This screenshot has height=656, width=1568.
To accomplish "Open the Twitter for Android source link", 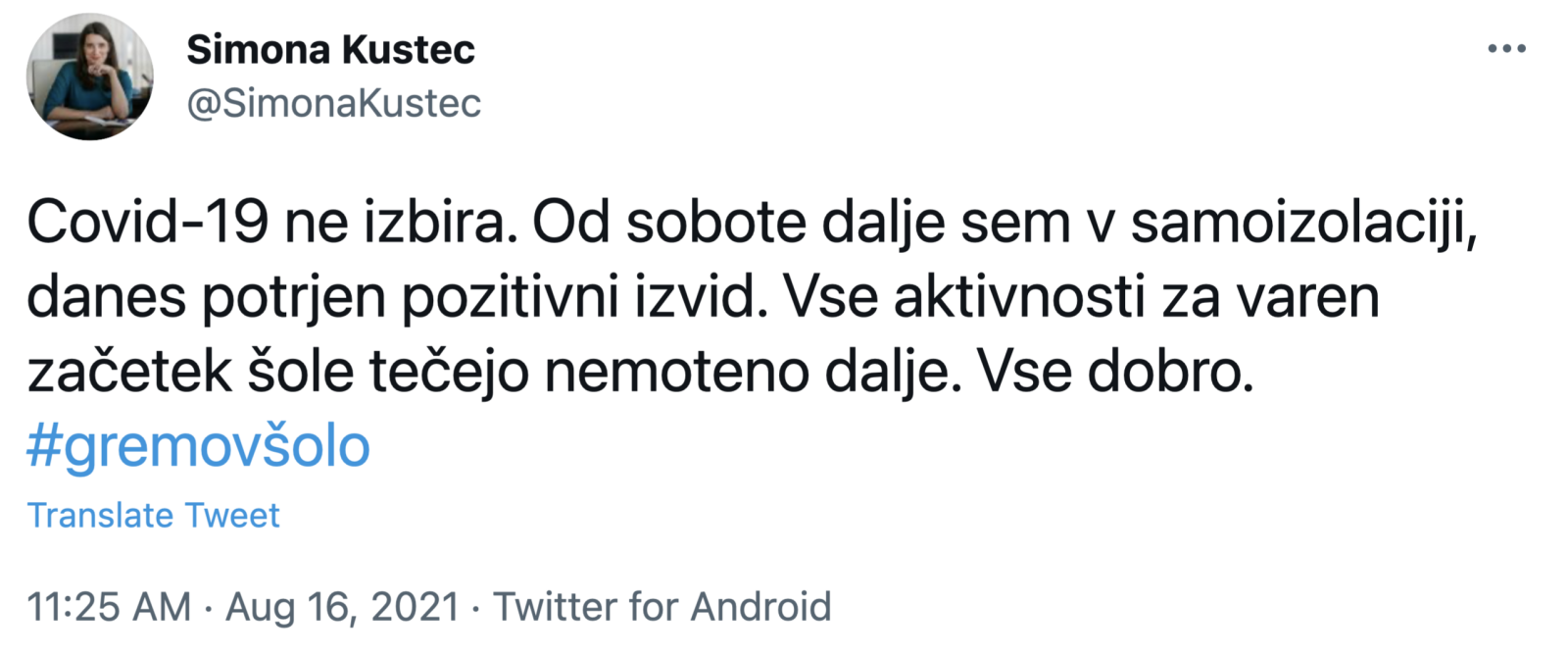I will 661,607.
